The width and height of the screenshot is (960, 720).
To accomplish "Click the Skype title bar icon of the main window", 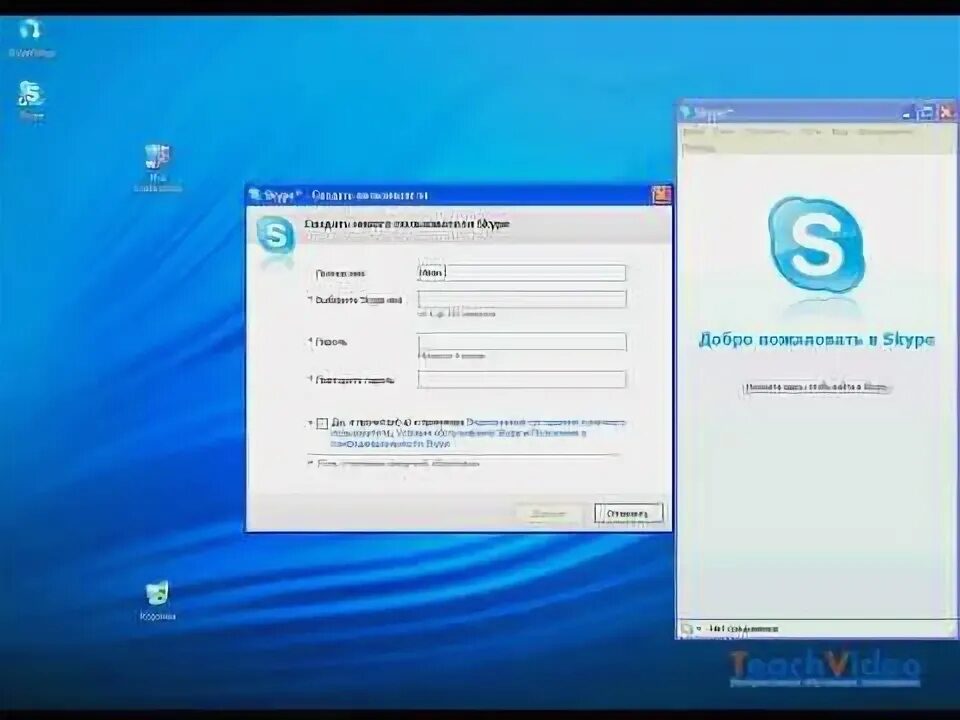I will (686, 113).
